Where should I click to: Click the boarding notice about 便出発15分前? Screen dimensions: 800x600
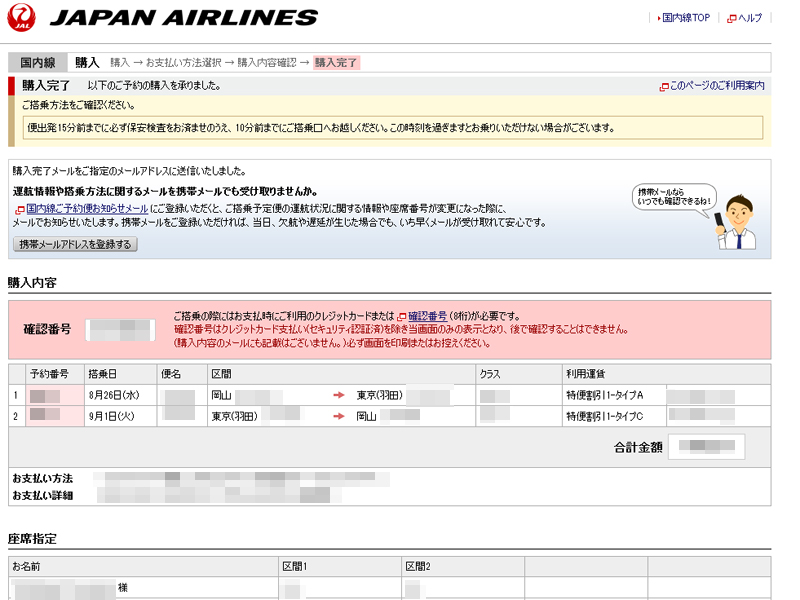pyautogui.click(x=393, y=128)
